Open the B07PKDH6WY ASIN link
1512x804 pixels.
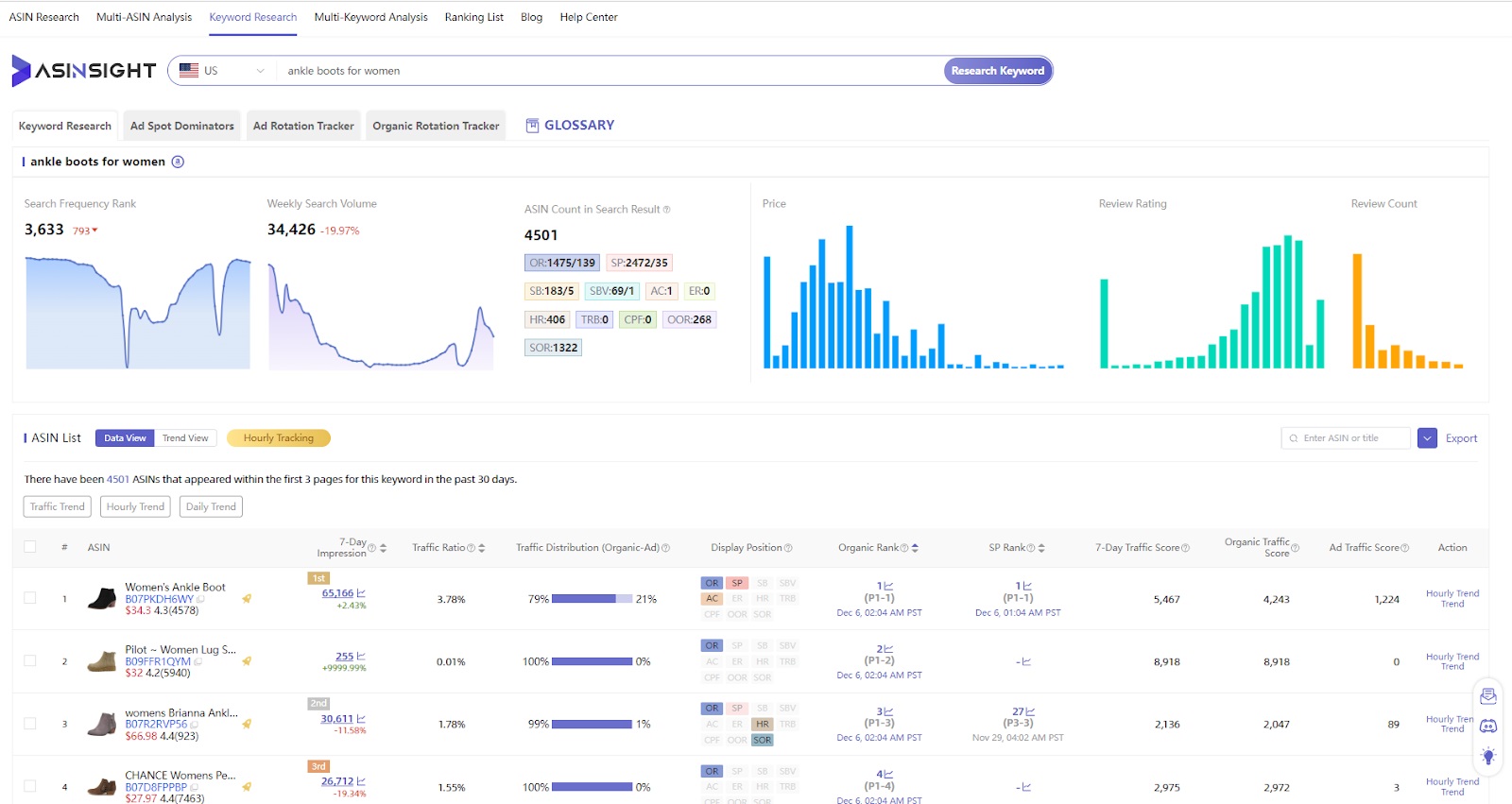pyautogui.click(x=159, y=599)
